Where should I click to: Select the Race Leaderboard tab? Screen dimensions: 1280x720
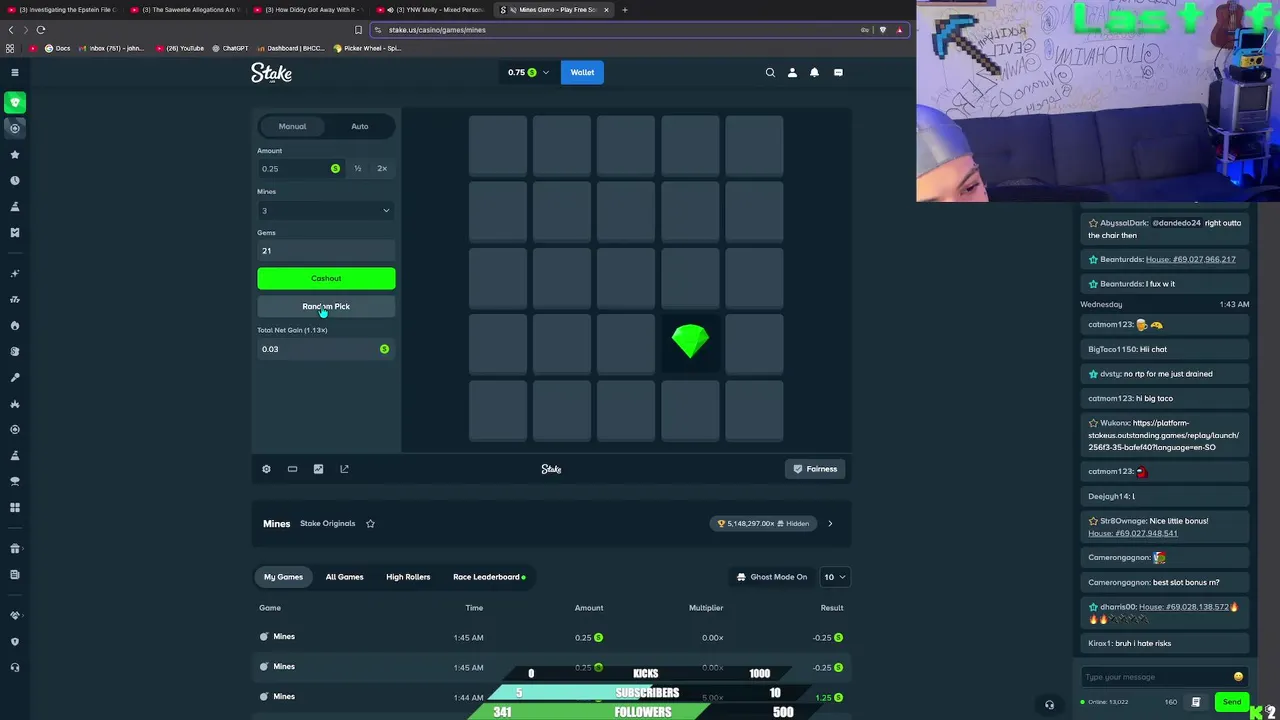489,577
